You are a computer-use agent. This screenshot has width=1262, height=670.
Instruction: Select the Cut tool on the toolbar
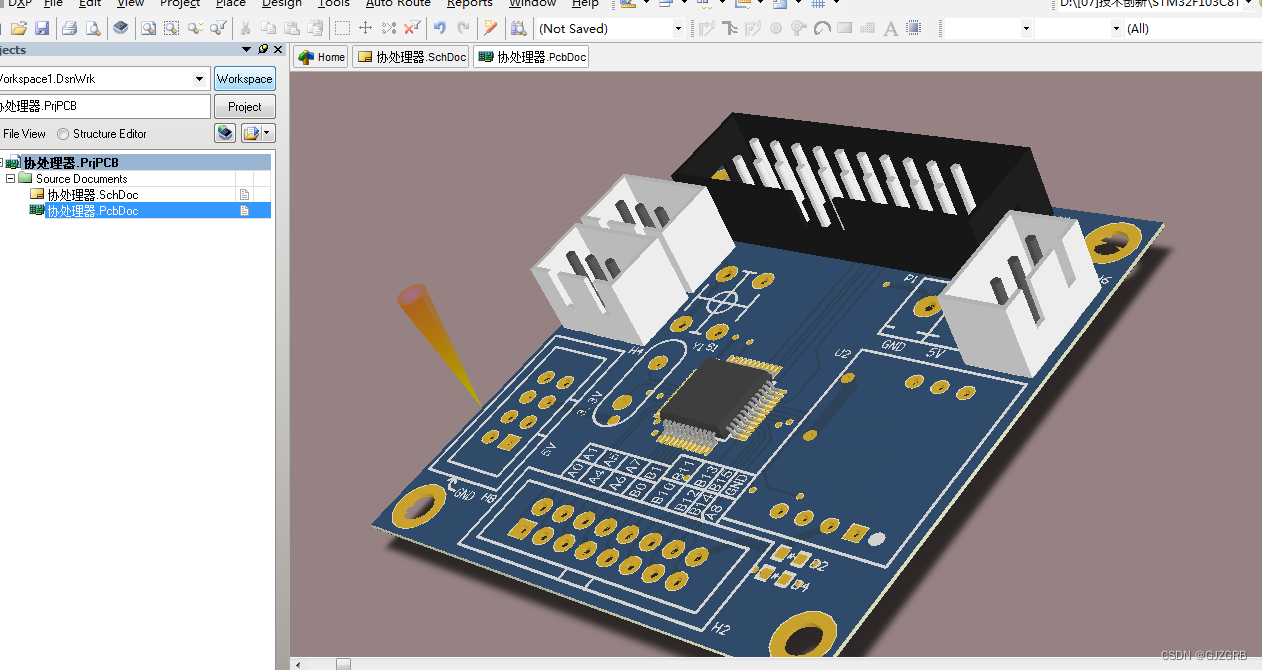coord(246,28)
